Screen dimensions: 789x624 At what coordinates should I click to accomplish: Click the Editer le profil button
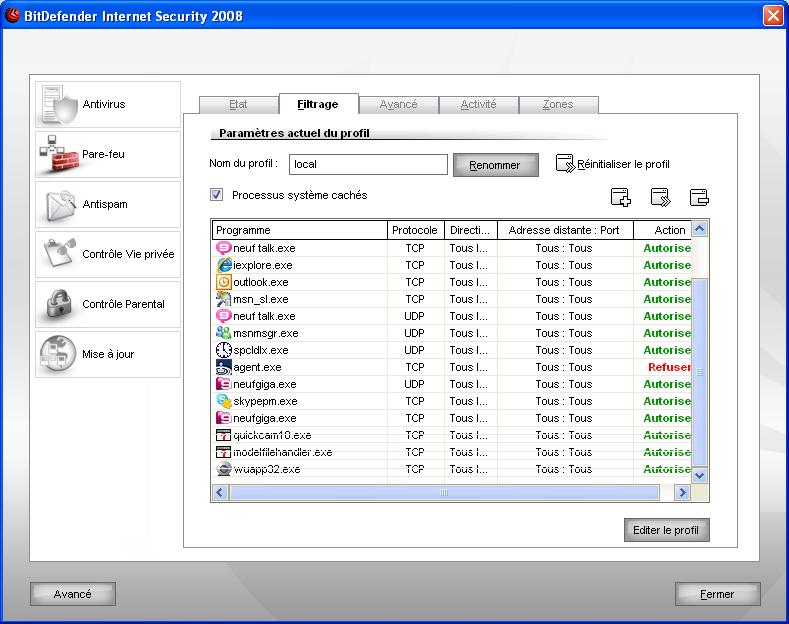point(666,530)
